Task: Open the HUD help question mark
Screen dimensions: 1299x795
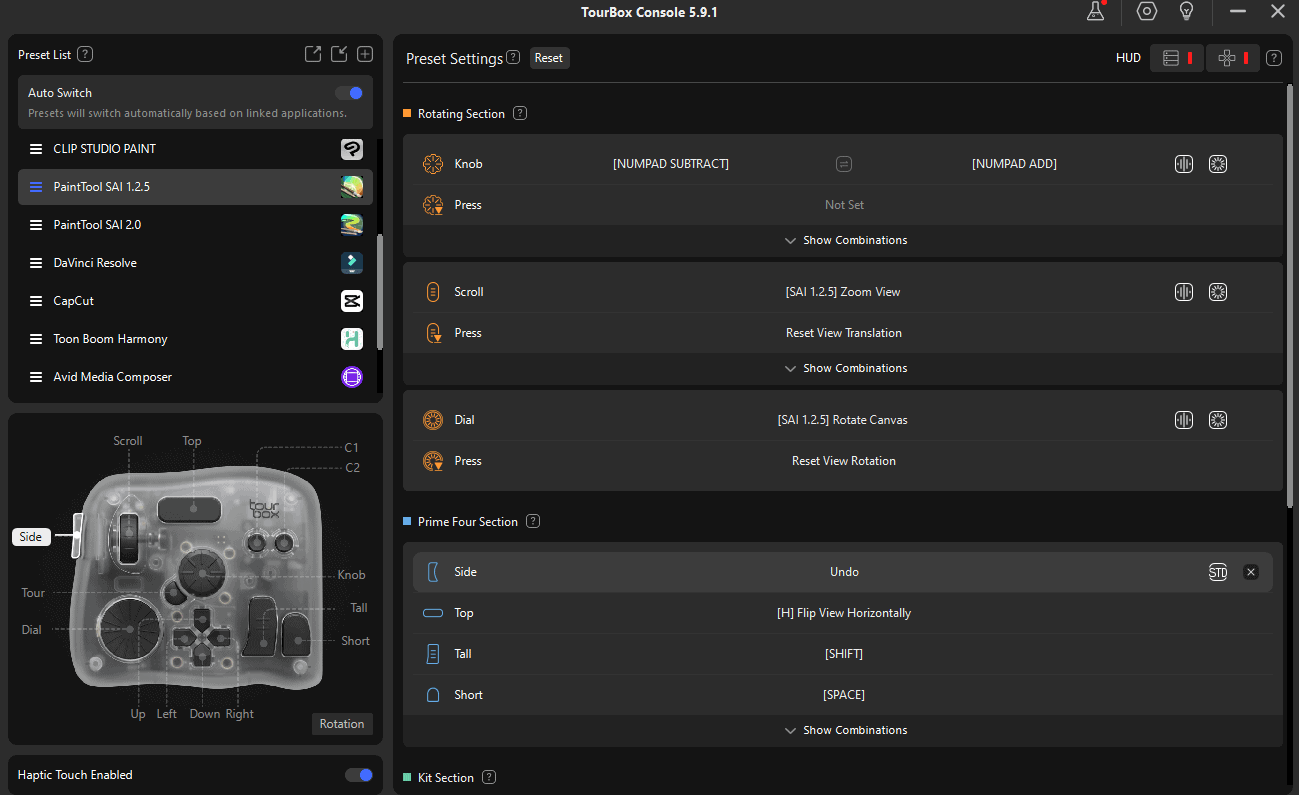Action: click(x=1273, y=58)
